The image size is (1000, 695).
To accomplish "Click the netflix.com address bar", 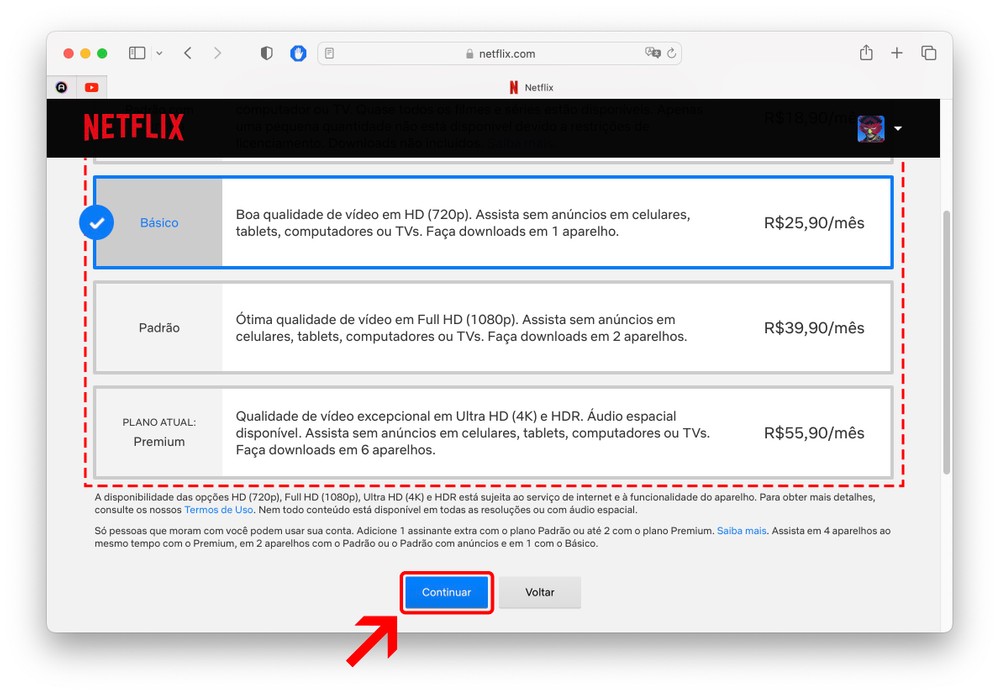I will click(500, 54).
